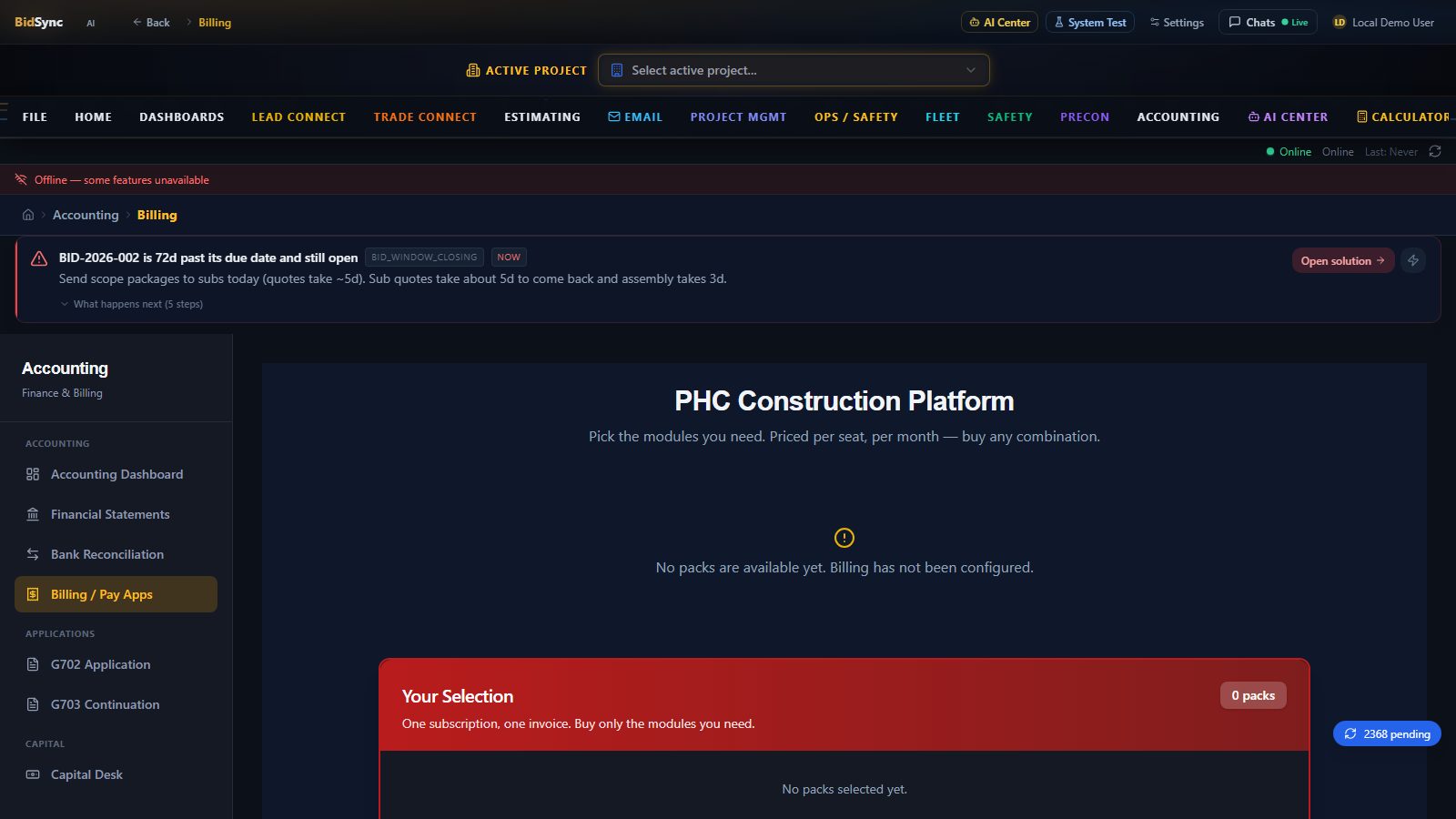Open the OPS / SAFETY menu
Screen dimensions: 1456x819
856,116
